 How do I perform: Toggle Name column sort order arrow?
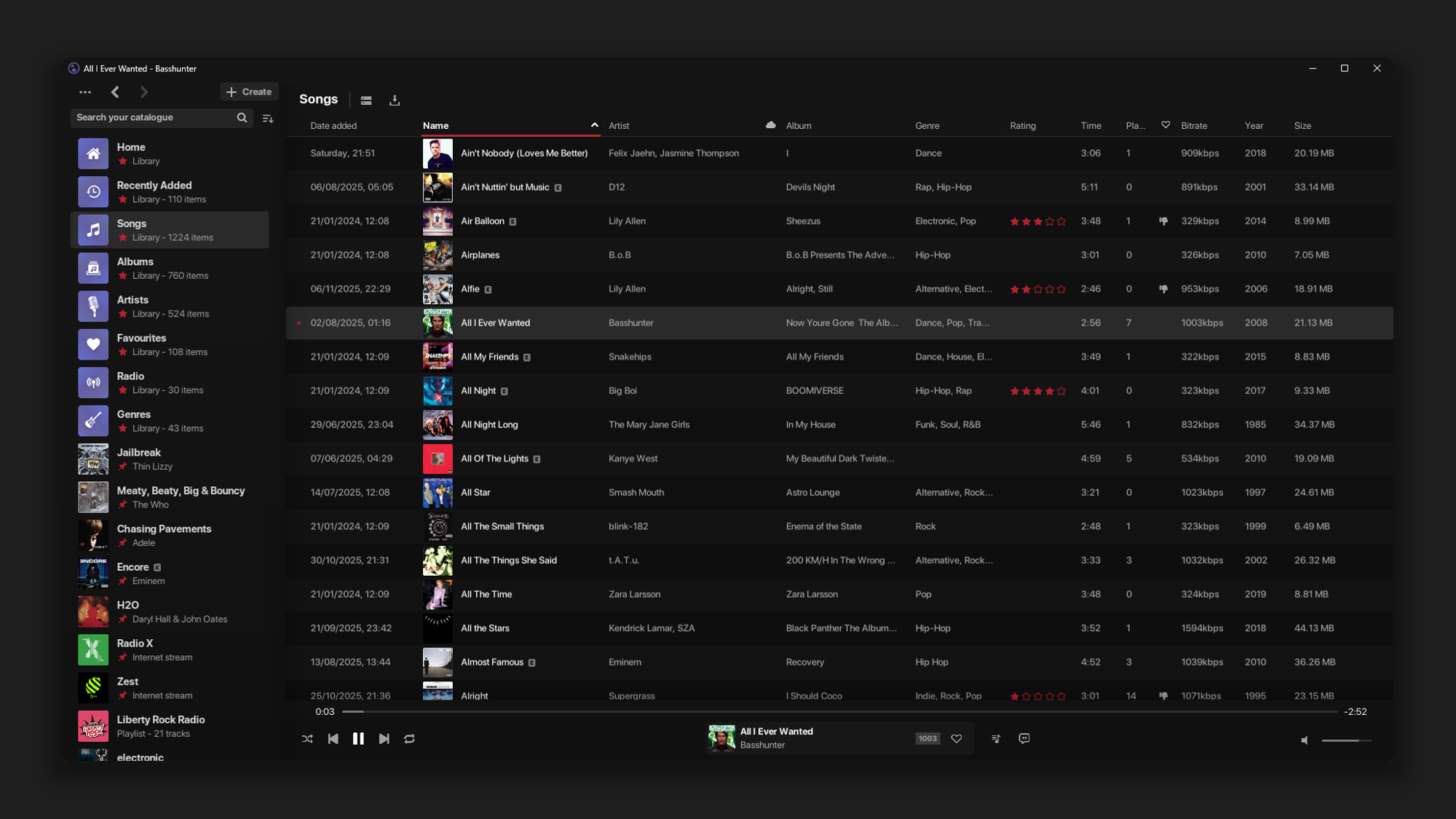tap(594, 125)
